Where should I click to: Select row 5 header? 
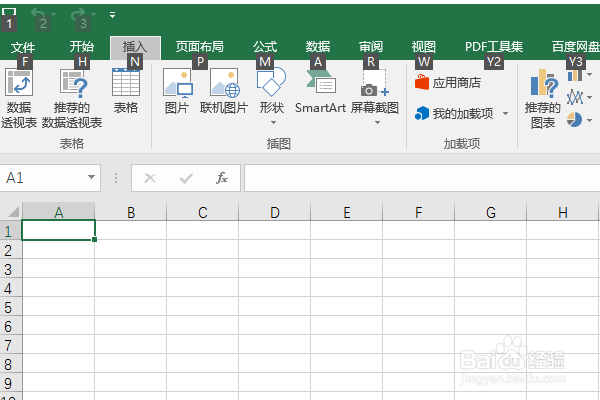coord(11,307)
